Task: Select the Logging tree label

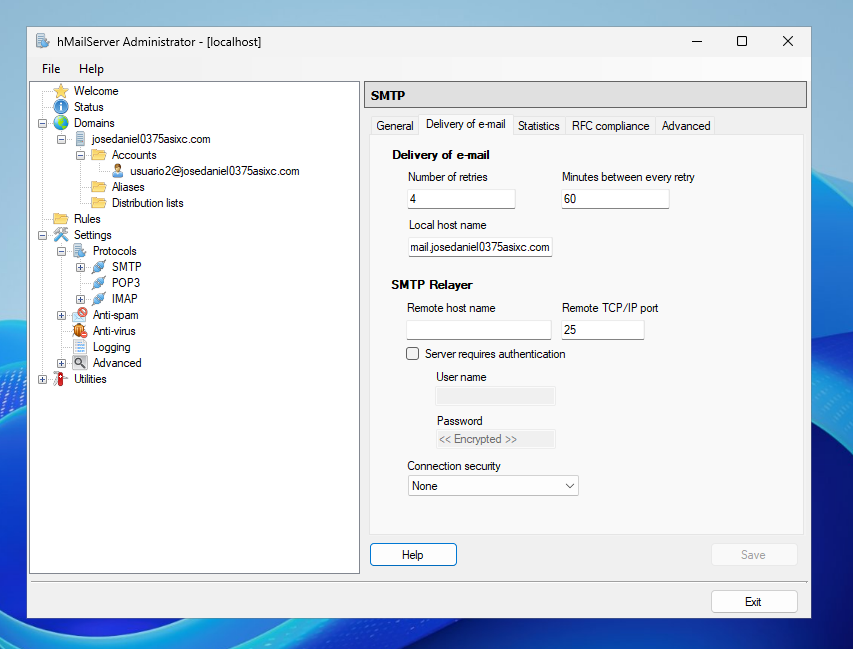Action: point(112,347)
